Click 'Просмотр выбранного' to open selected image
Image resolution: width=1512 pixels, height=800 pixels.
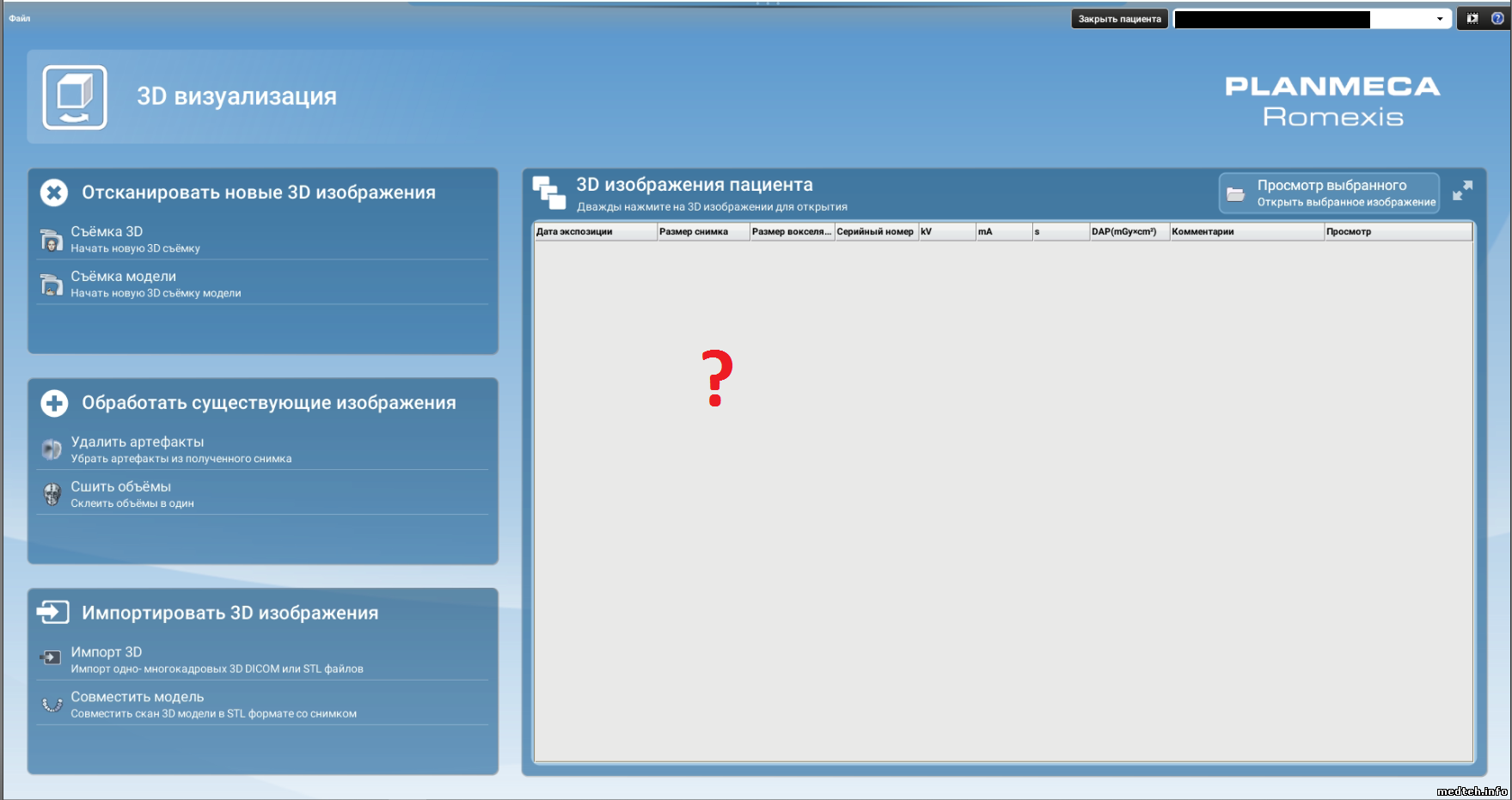coord(1329,193)
